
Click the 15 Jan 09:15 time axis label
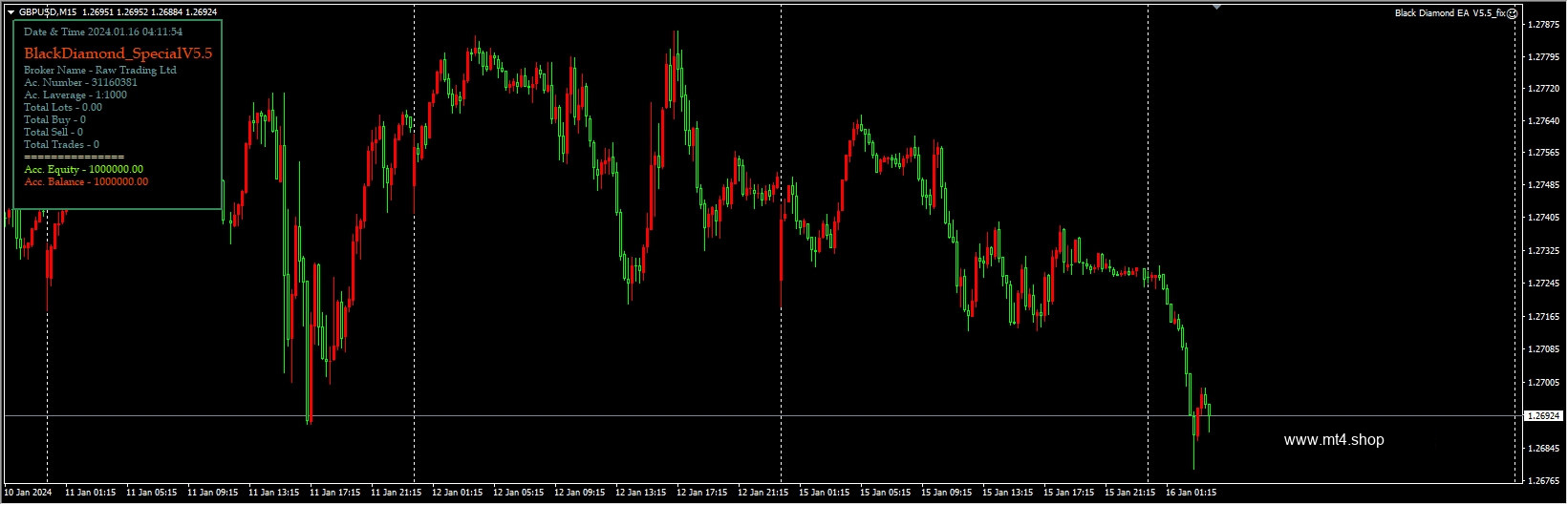point(947,494)
